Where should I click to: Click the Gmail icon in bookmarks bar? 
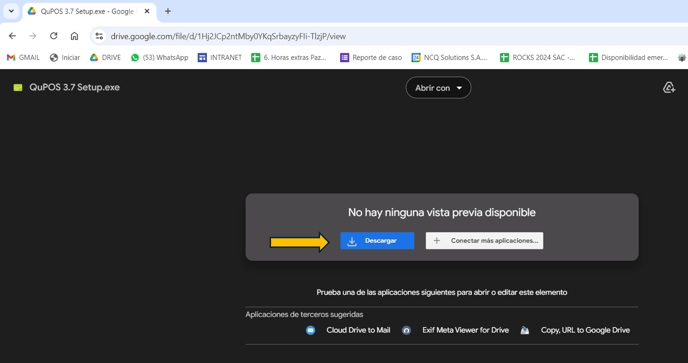[11, 58]
